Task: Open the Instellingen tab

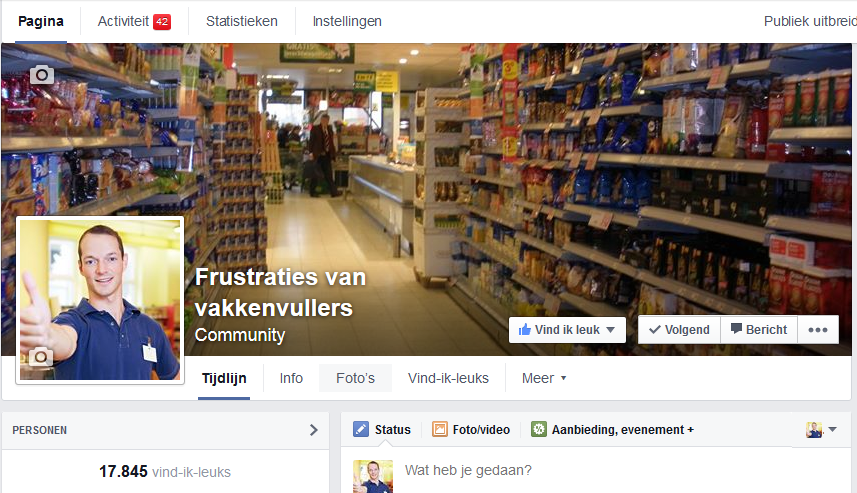Action: pyautogui.click(x=347, y=21)
